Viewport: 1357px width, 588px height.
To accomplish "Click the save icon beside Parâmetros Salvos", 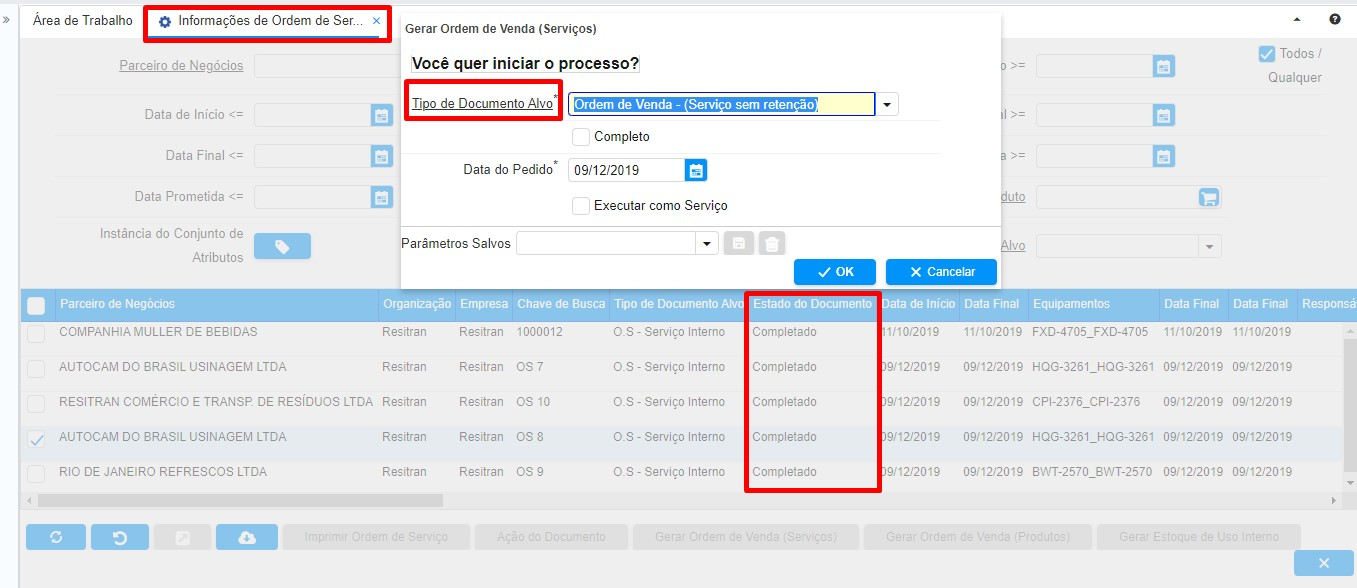I will coord(739,243).
